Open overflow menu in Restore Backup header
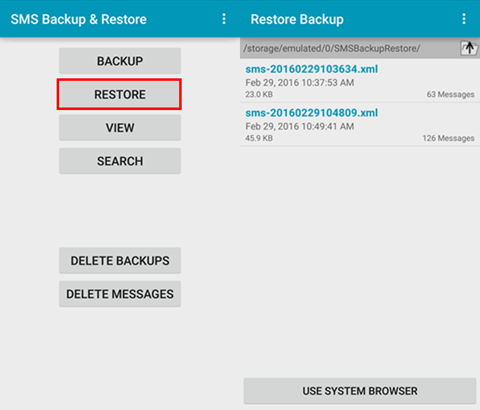Viewport: 480px width, 410px height. coord(464,19)
